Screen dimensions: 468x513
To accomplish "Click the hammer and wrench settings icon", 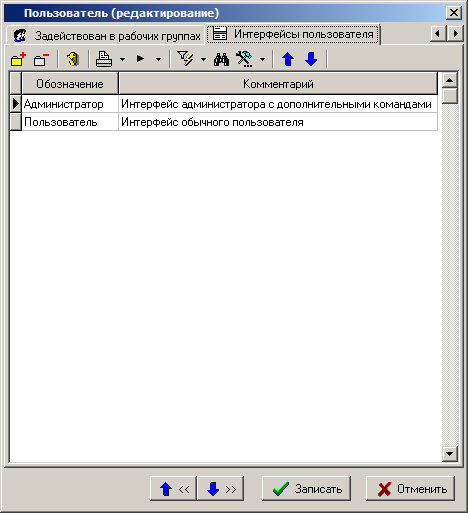I will coord(244,60).
